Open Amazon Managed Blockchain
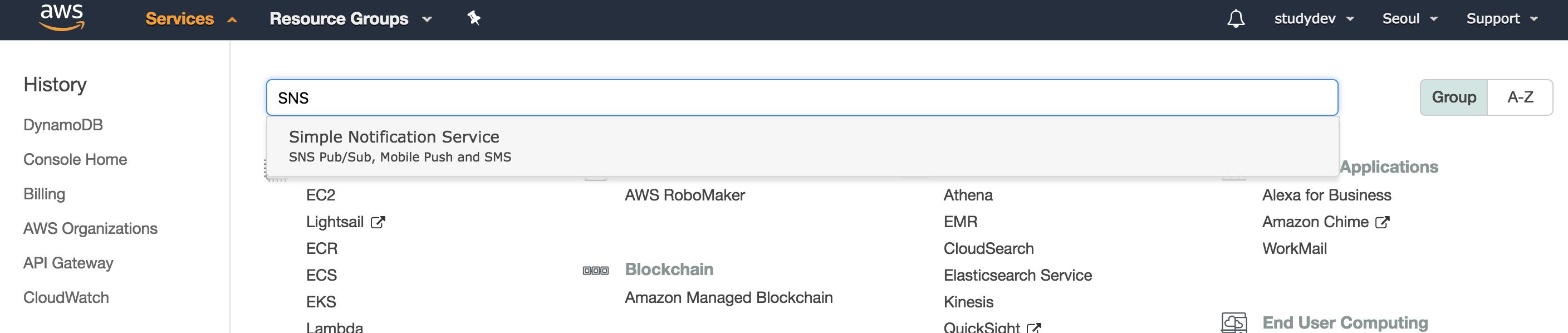 pos(729,298)
